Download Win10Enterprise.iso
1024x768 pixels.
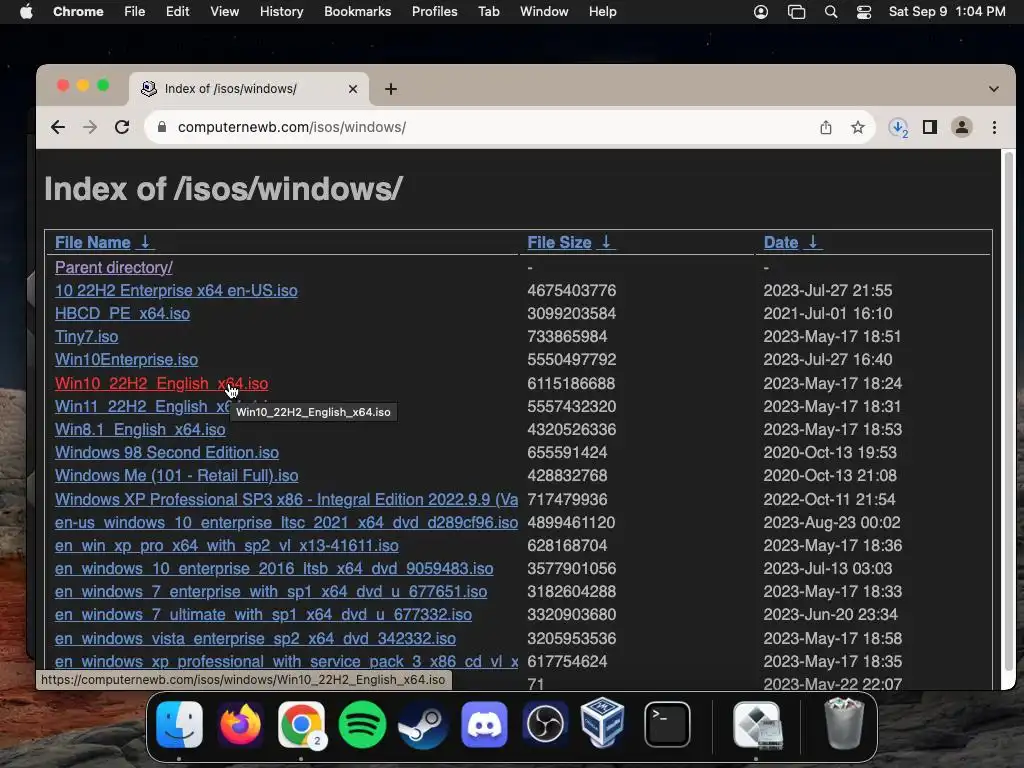click(126, 359)
